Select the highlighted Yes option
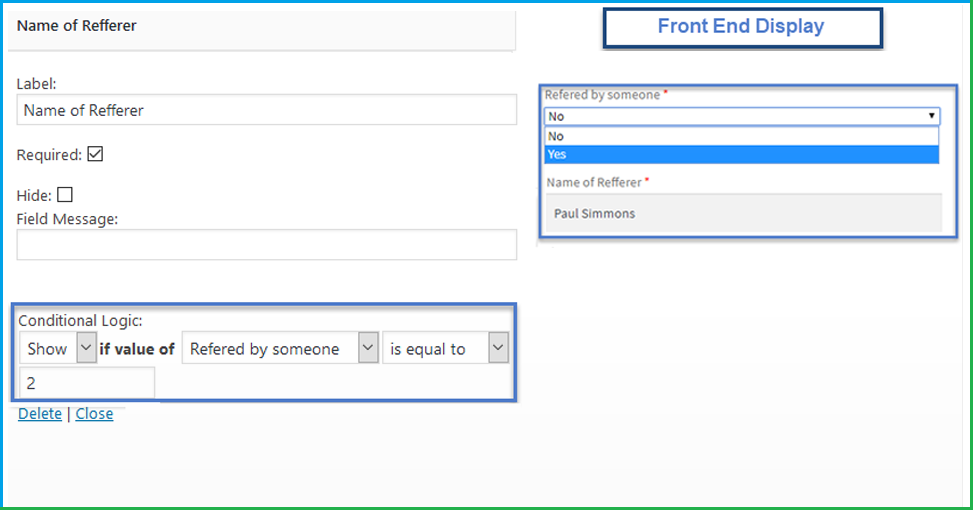 point(741,154)
